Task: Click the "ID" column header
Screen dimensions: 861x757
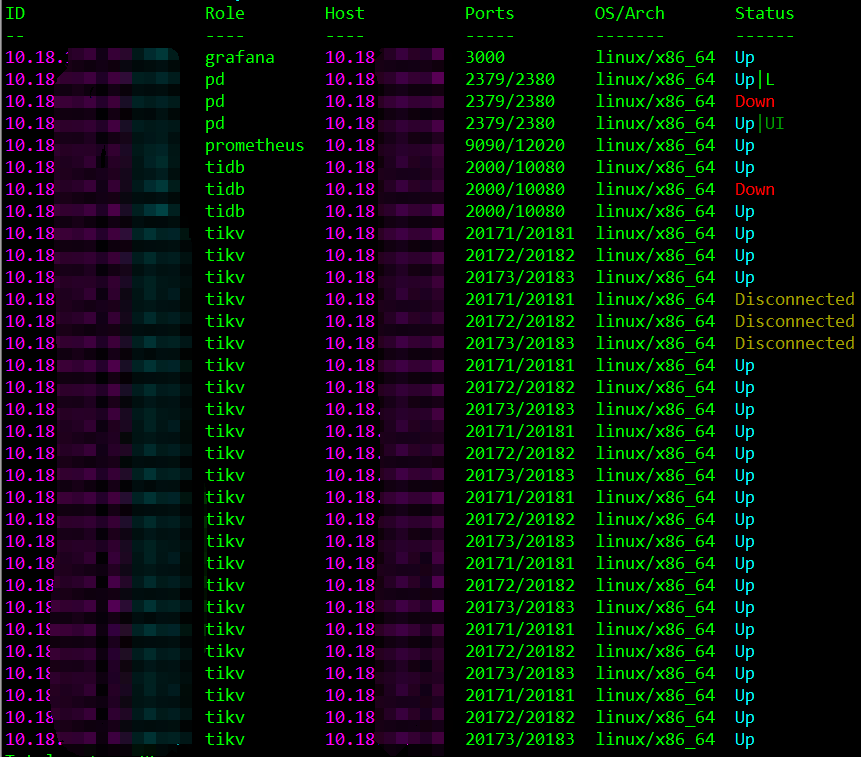Action: pos(15,13)
